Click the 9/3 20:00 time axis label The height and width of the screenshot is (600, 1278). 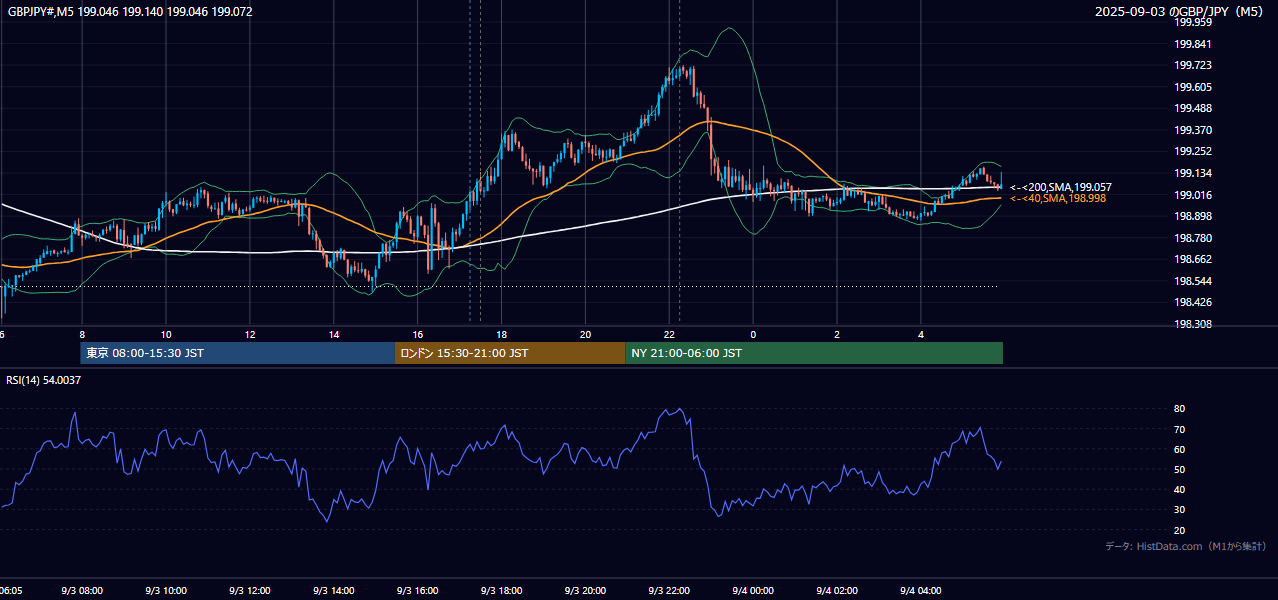(x=586, y=591)
